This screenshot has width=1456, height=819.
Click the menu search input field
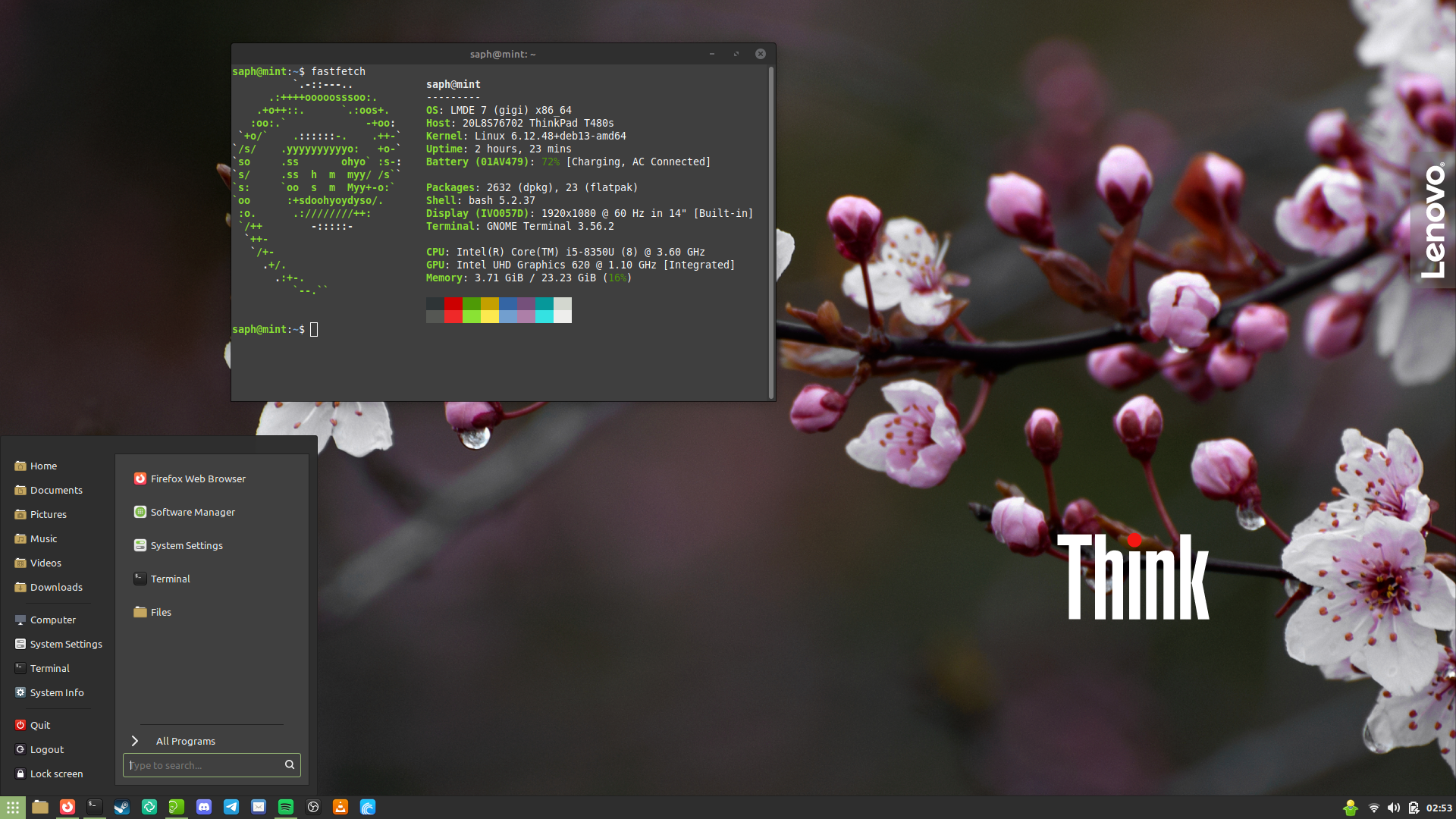[203, 765]
